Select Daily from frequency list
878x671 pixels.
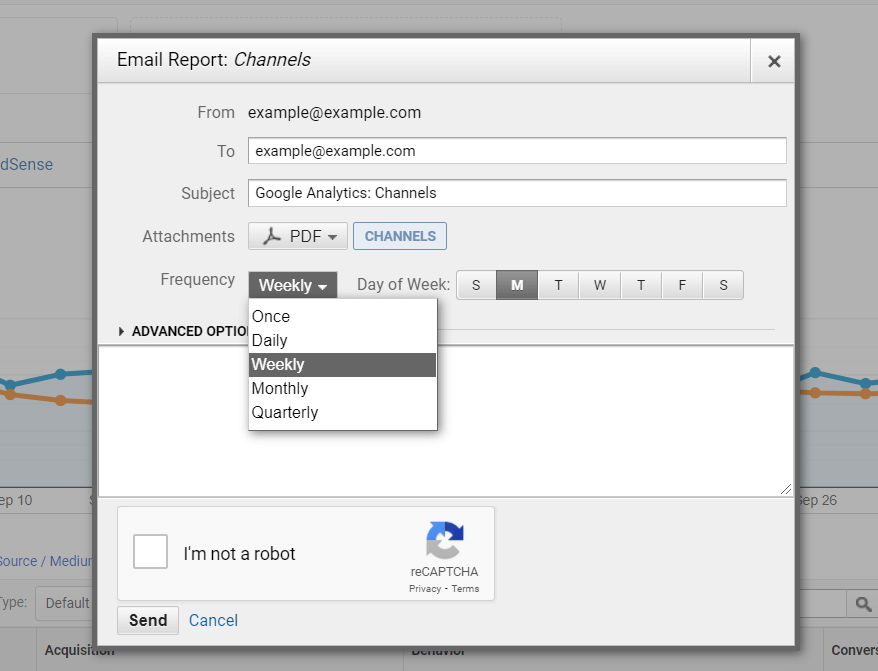coord(342,341)
